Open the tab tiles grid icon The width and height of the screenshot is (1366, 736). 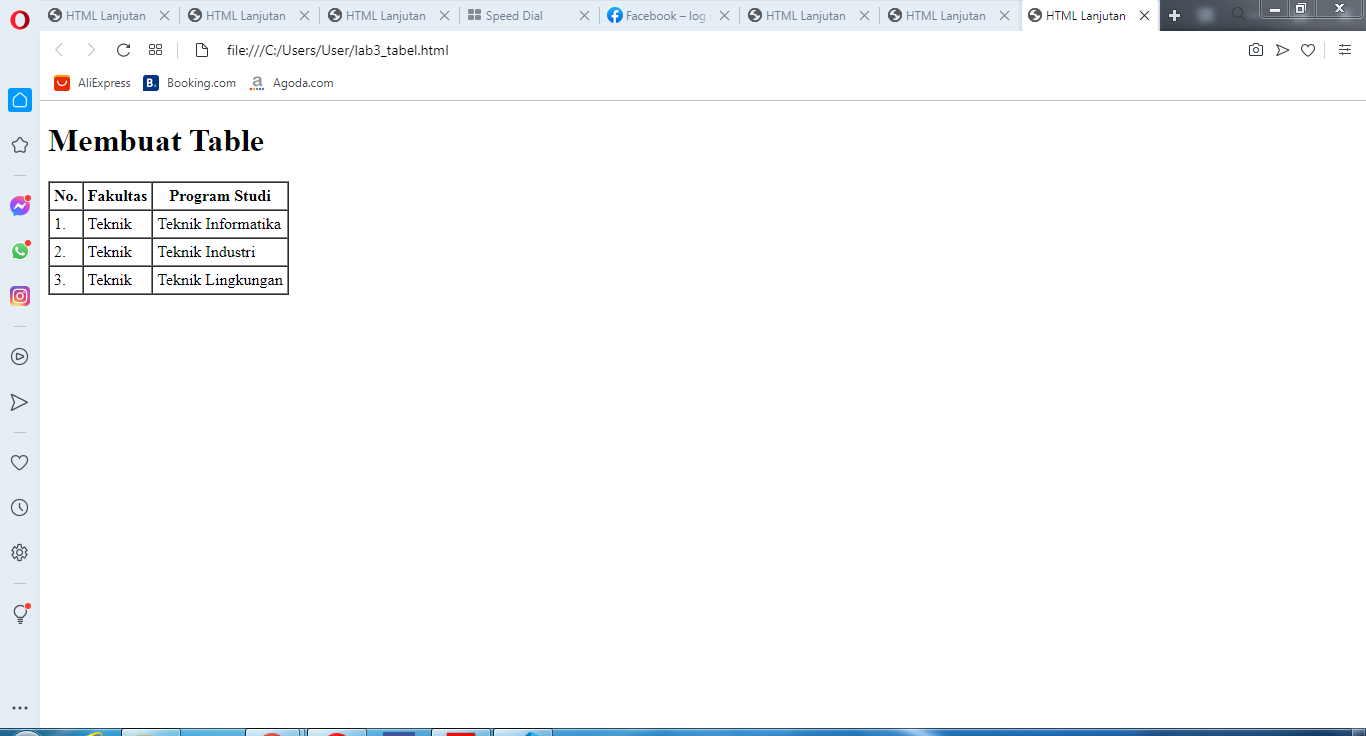point(155,49)
